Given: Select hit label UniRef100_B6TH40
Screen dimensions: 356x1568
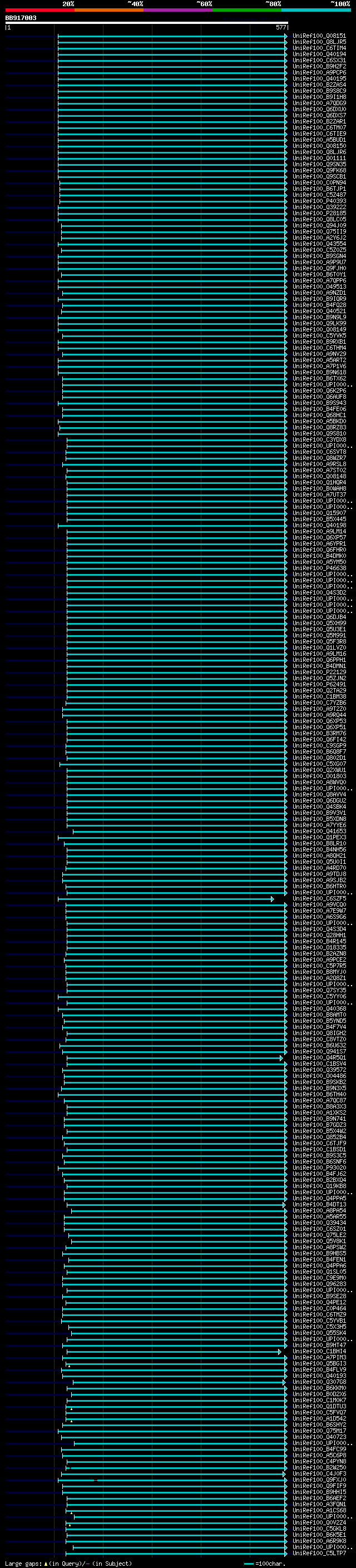Looking at the screenshot, I should click(x=319, y=1095).
